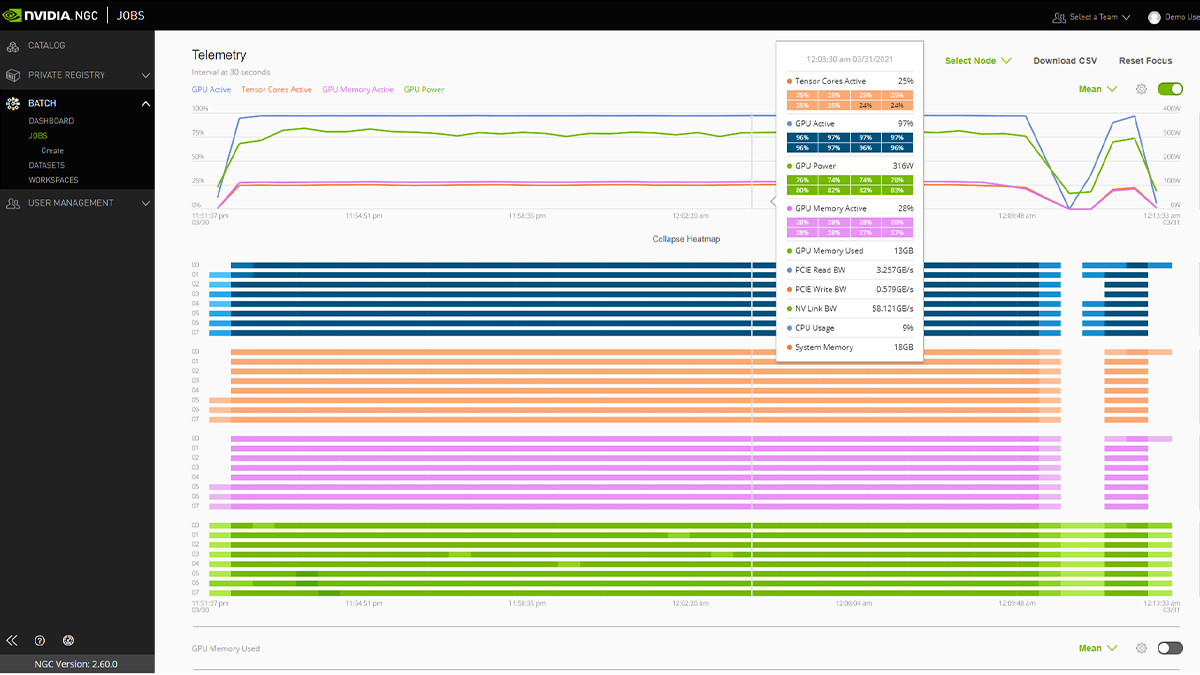The image size is (1200, 675).
Task: Open the Mean dropdown above the telemetry chart
Action: click(1097, 89)
